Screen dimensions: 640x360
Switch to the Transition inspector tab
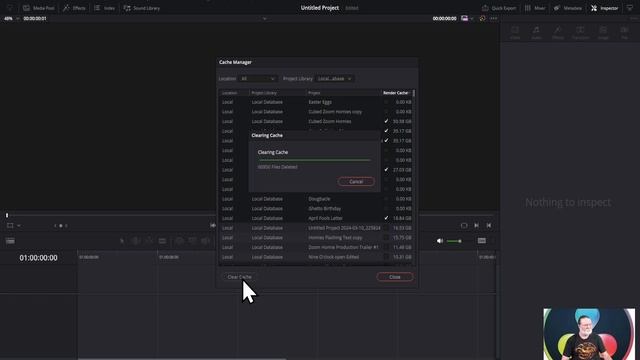(580, 33)
